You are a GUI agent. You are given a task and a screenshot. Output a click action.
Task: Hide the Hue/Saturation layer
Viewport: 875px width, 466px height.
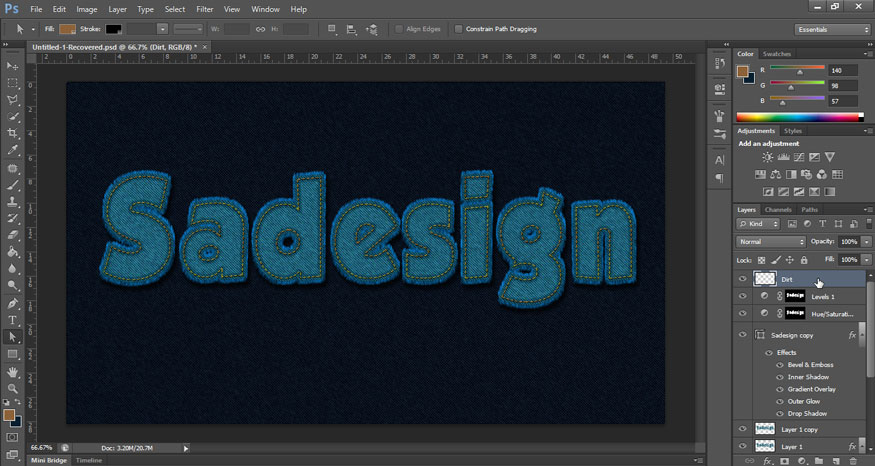[743, 314]
